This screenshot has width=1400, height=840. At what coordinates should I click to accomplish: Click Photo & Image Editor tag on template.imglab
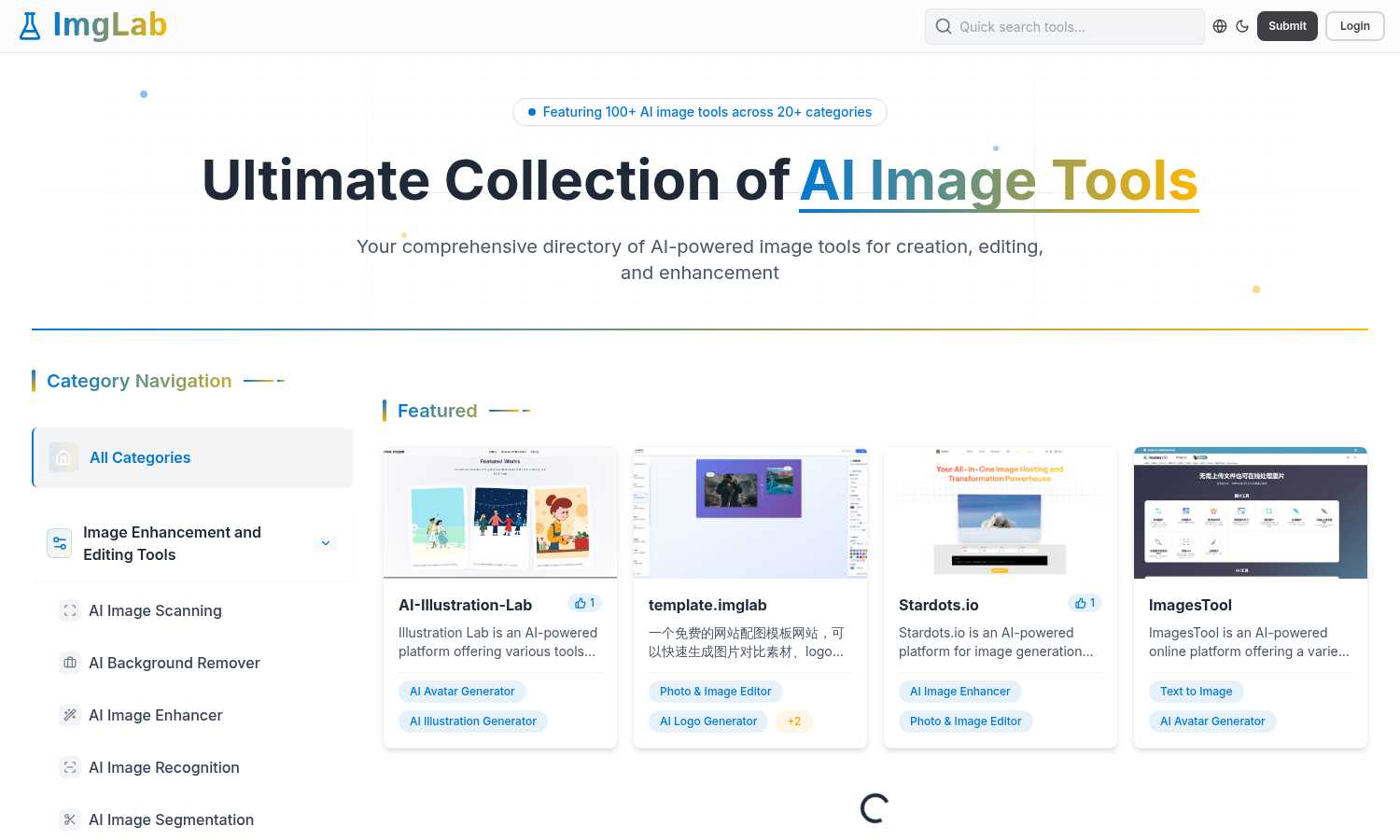716,692
